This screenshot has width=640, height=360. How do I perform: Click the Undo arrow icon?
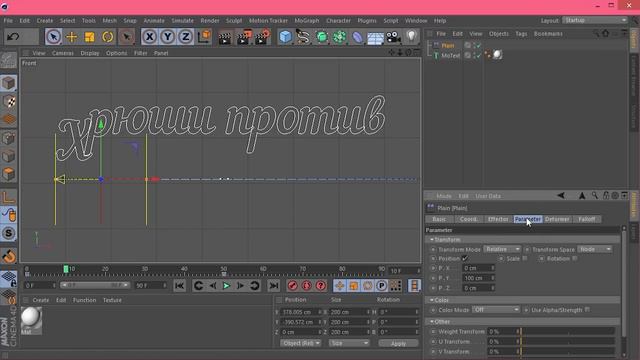coord(13,37)
